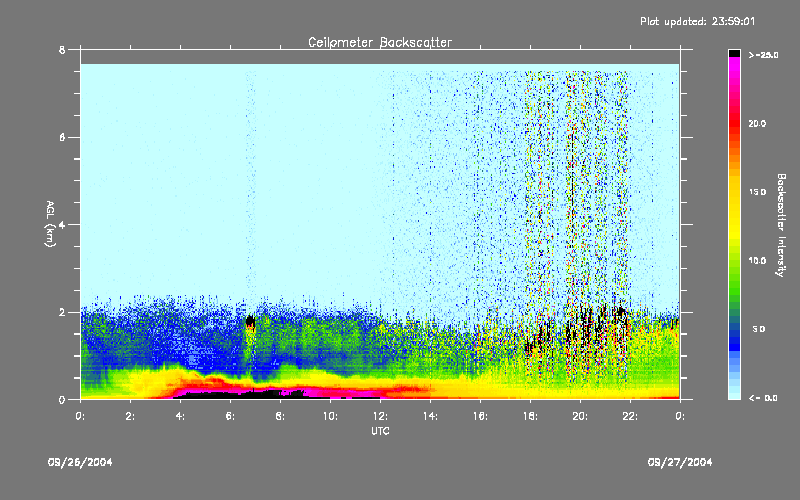Click the "8" tick on the altitude axis
The height and width of the screenshot is (500, 800).
pos(62,50)
